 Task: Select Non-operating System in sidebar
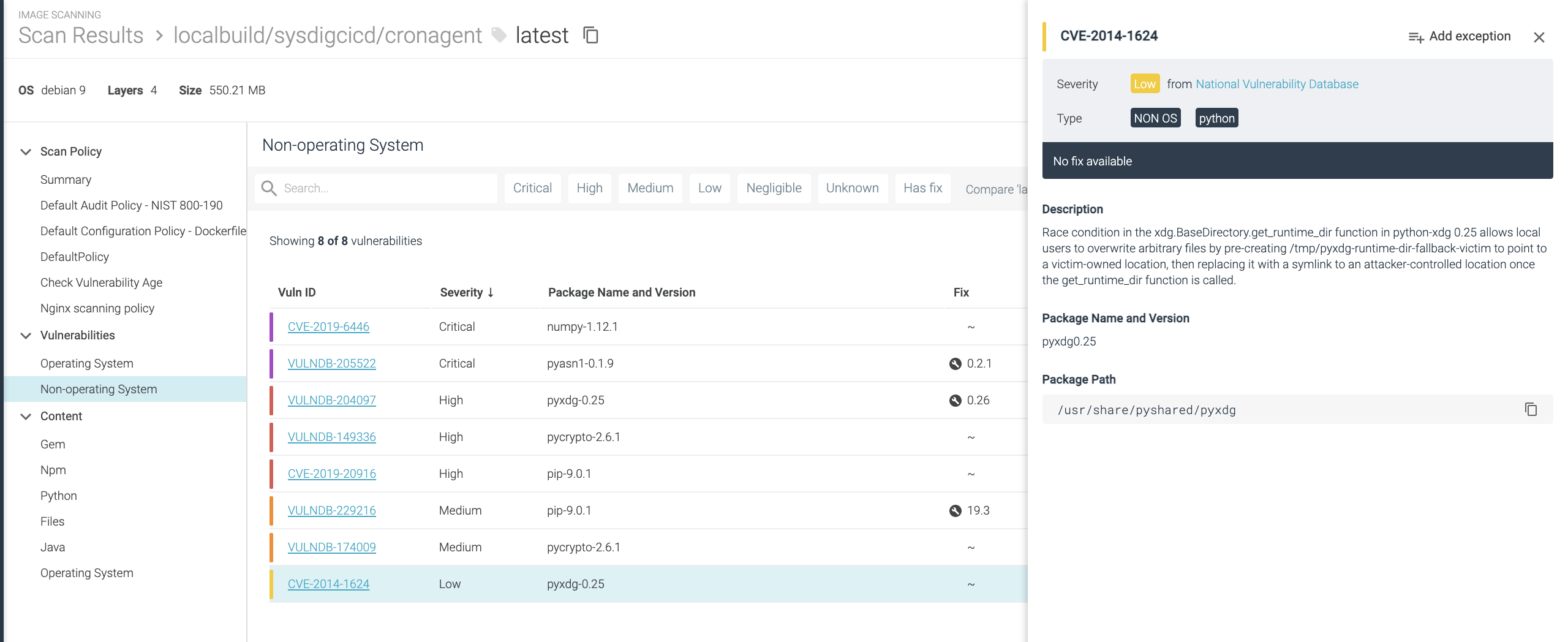pyautogui.click(x=125, y=389)
